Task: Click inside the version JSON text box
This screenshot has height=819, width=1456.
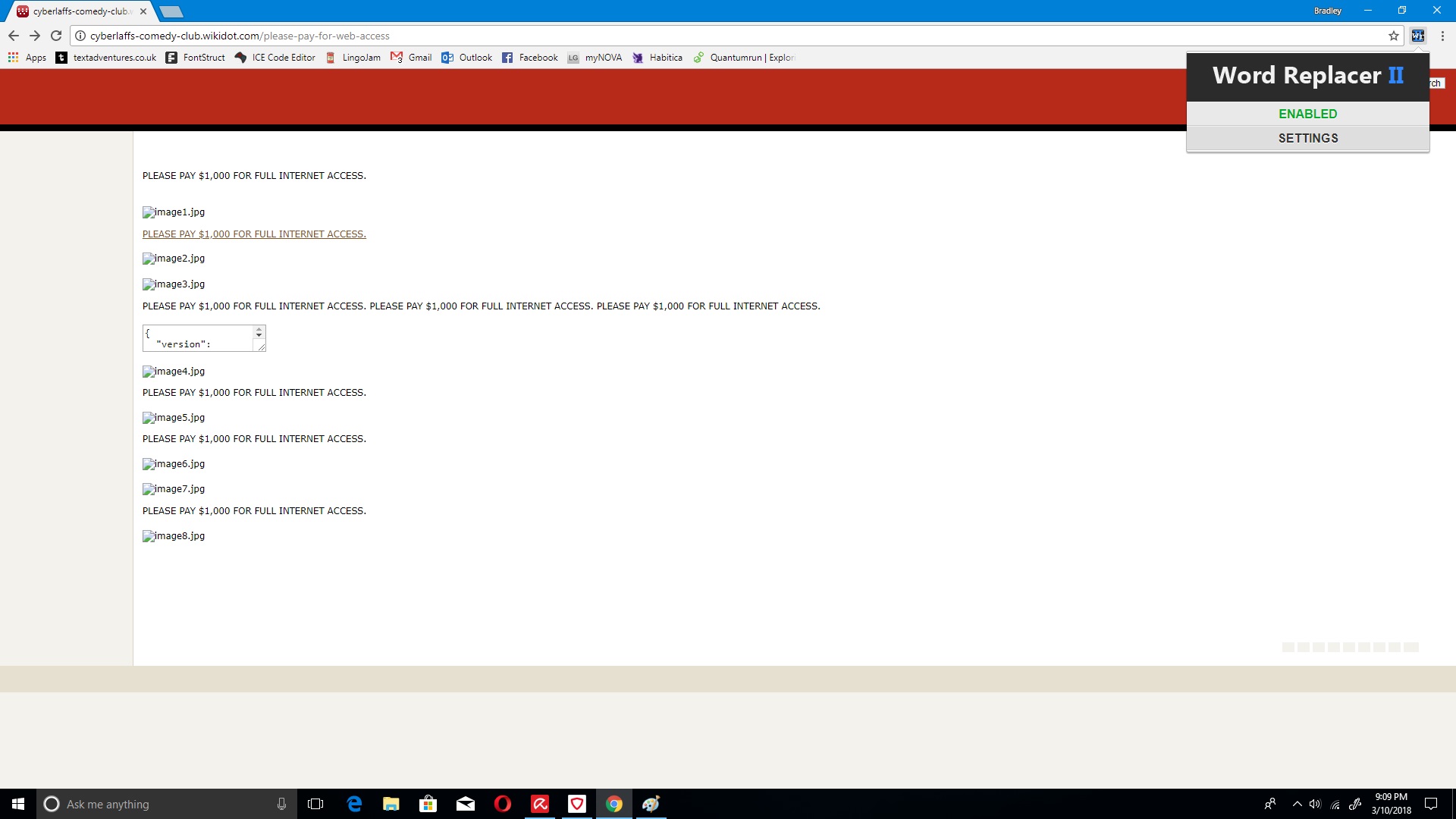Action: [197, 338]
